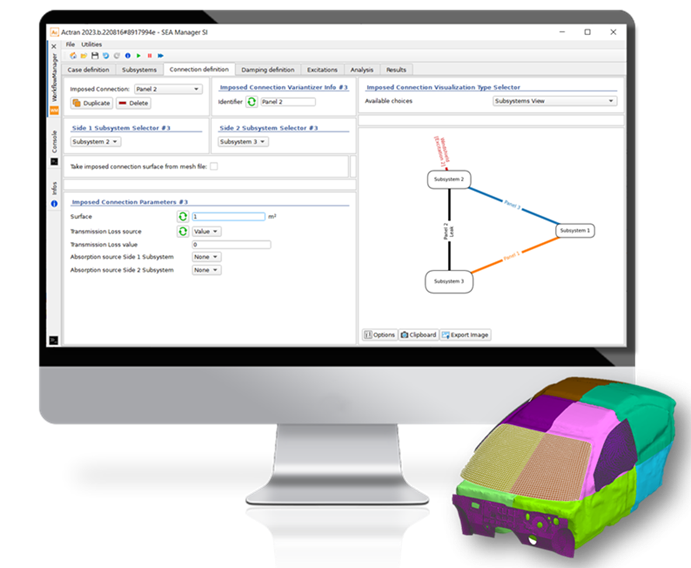
Task: Click Imposed Connection Variantizer Info #3 heading
Action: 283,87
